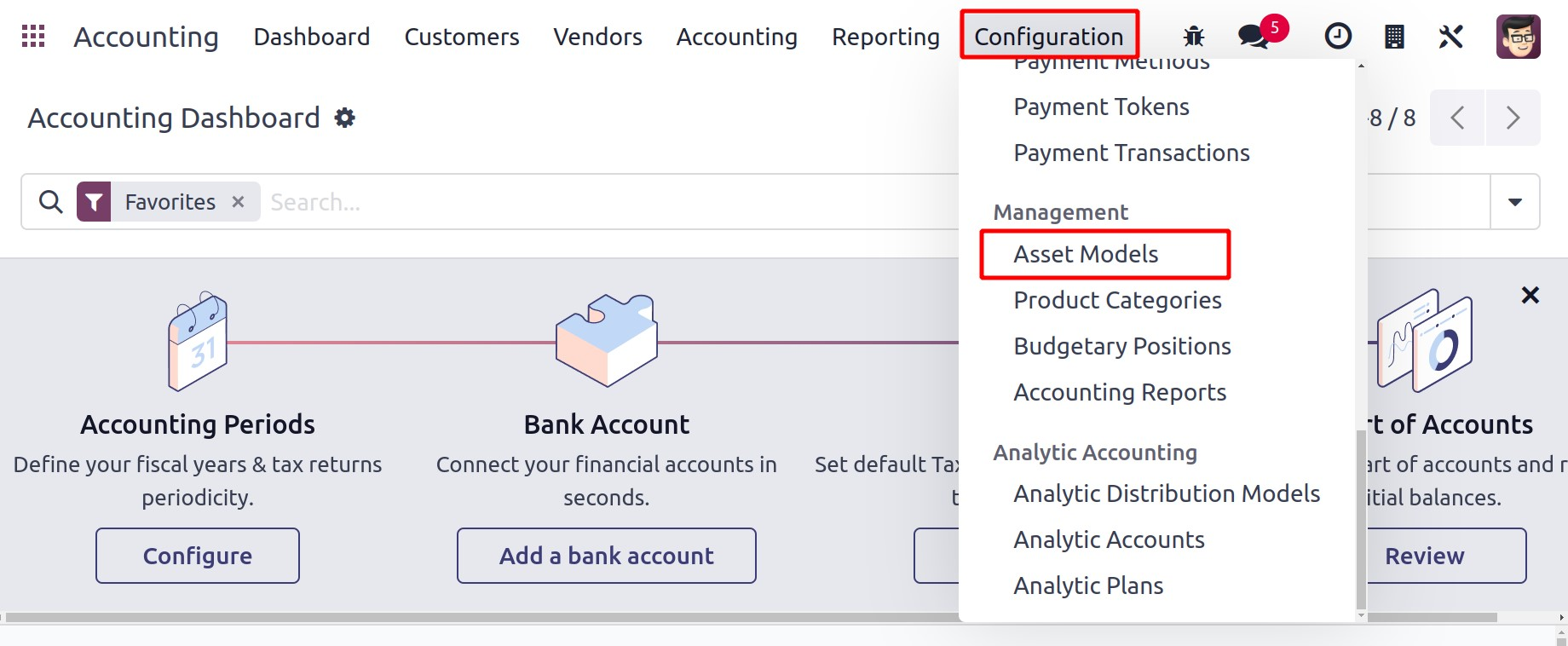The height and width of the screenshot is (646, 1568).
Task: Click the dashboard settings gear icon
Action: coord(345,118)
